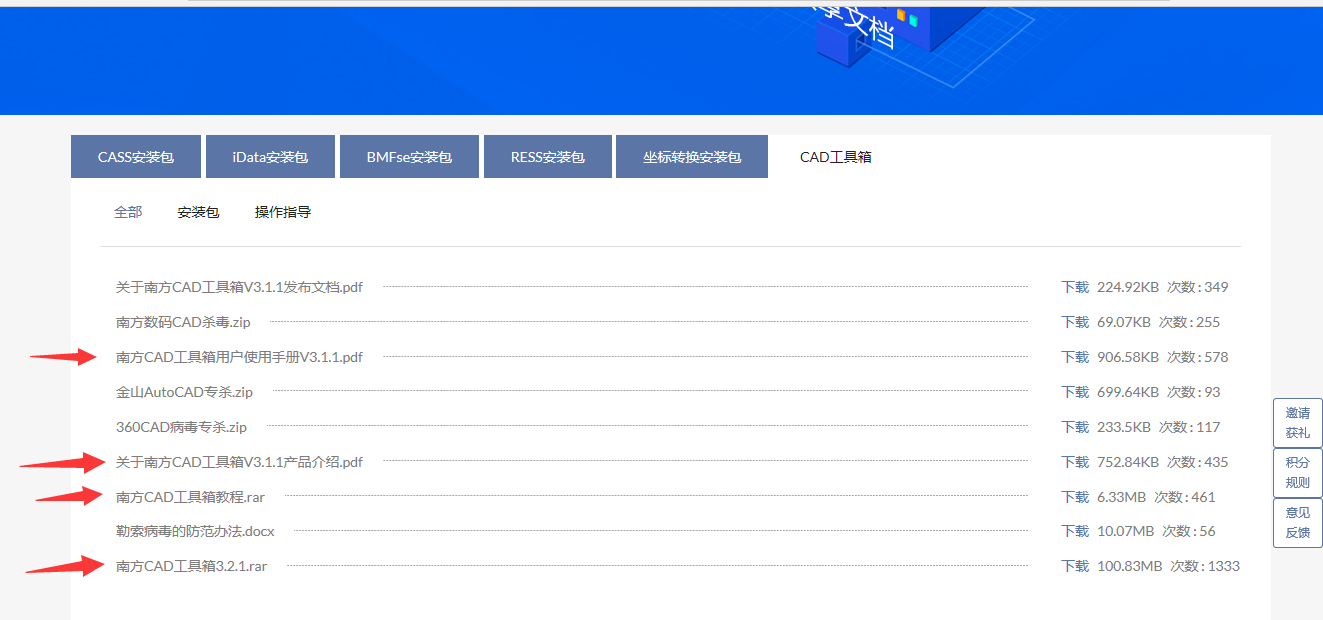Filter the list by 全部
The image size is (1323, 620).
(128, 212)
